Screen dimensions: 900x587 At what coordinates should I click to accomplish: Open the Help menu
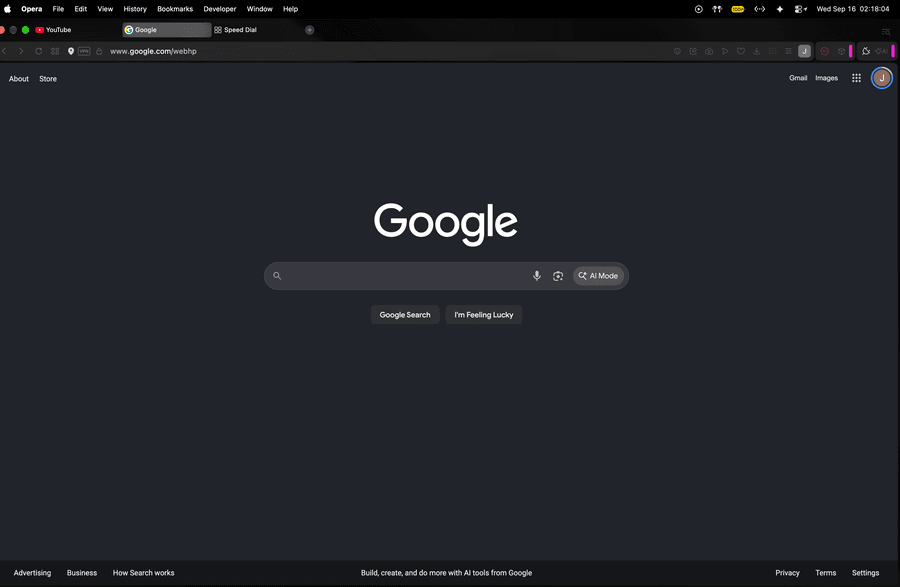[x=290, y=9]
